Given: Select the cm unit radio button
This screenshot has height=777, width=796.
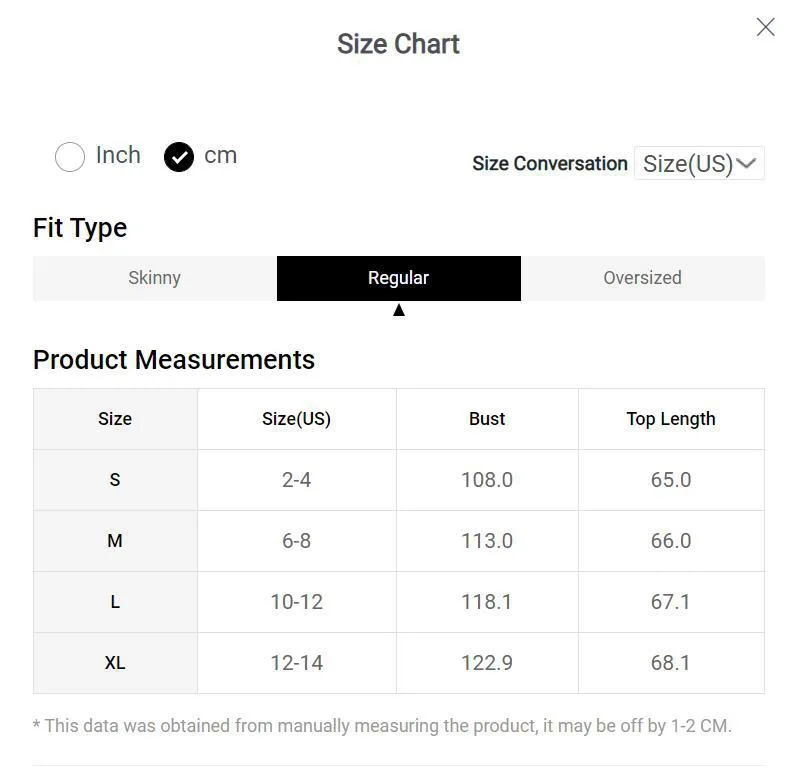Looking at the screenshot, I should point(179,157).
